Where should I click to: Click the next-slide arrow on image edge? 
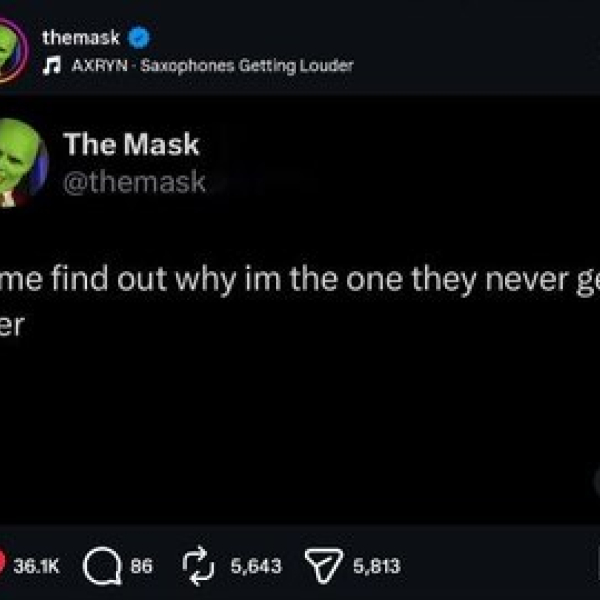[x=597, y=482]
